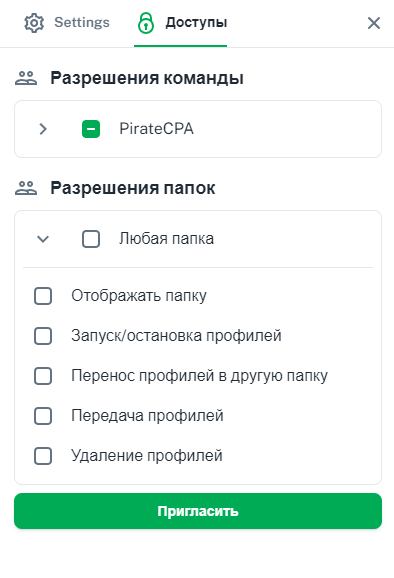Collapse the Любая папка section
The image size is (394, 578).
(43, 239)
